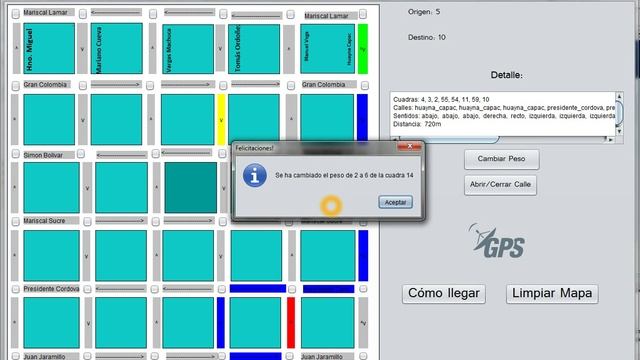Click the block labeled Hno. Miguel
Viewport: 640px width, 360px height.
[x=49, y=48]
